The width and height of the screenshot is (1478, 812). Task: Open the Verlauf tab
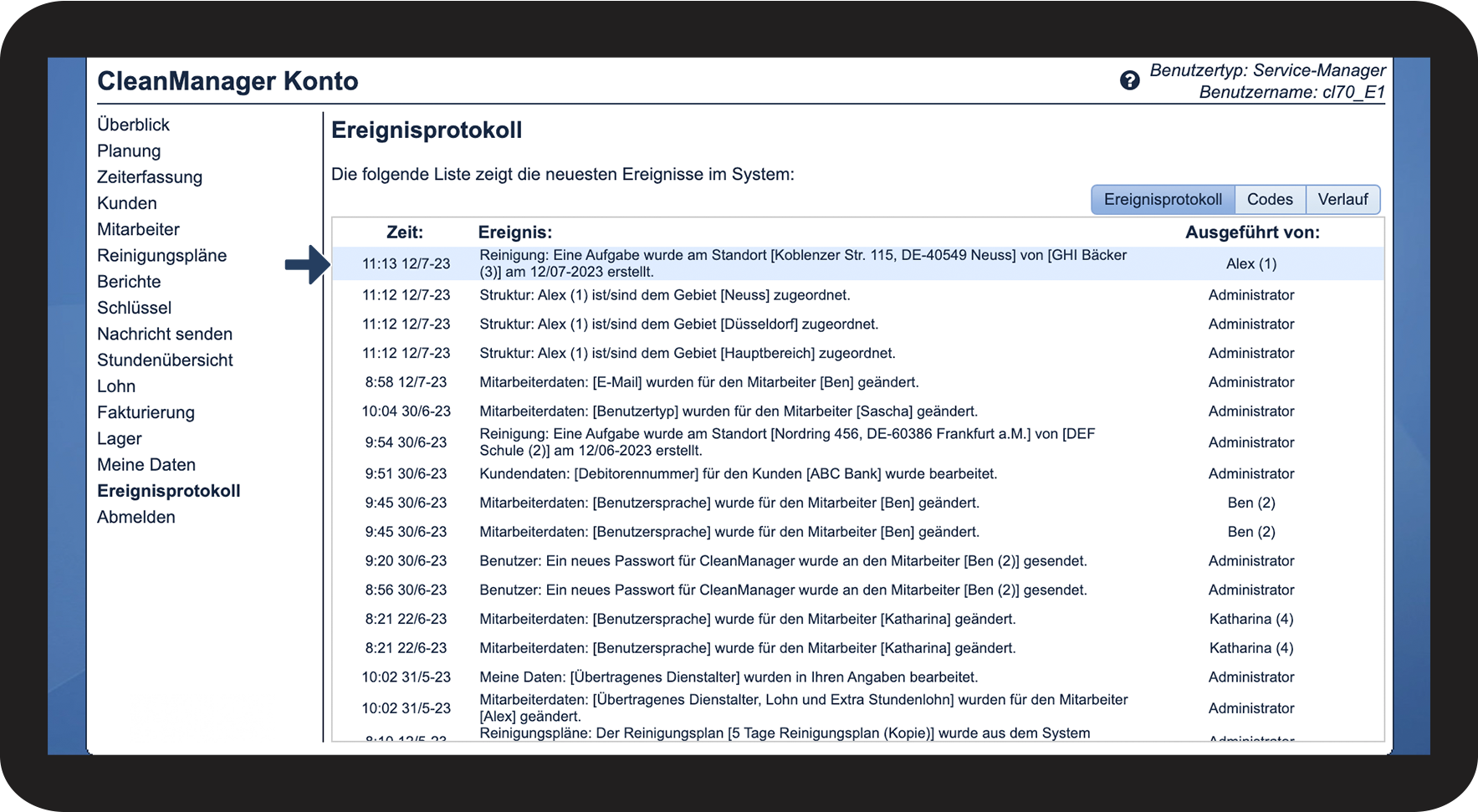click(x=1342, y=200)
